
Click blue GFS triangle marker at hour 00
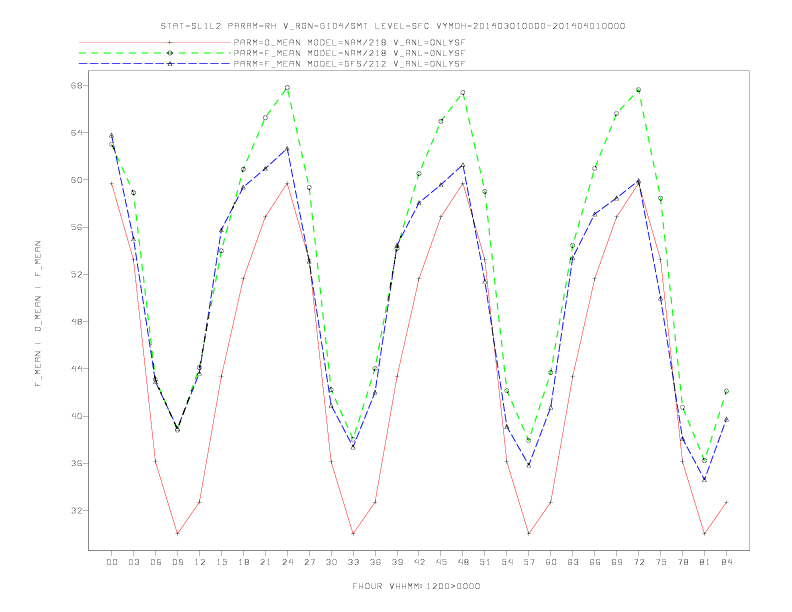112,135
